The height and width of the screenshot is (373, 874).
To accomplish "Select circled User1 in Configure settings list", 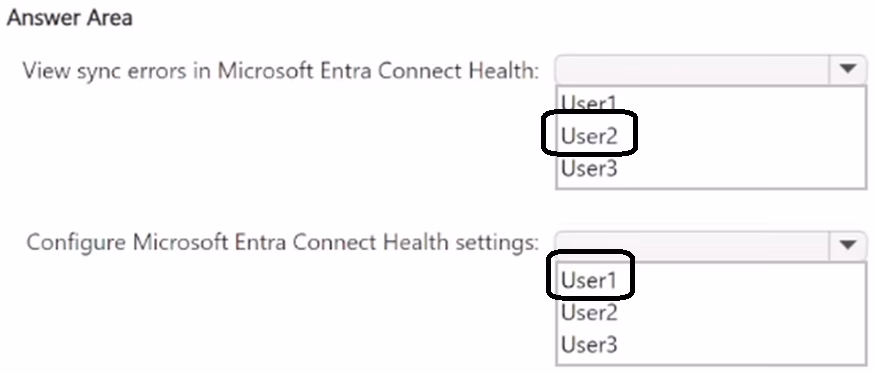I will (x=589, y=280).
